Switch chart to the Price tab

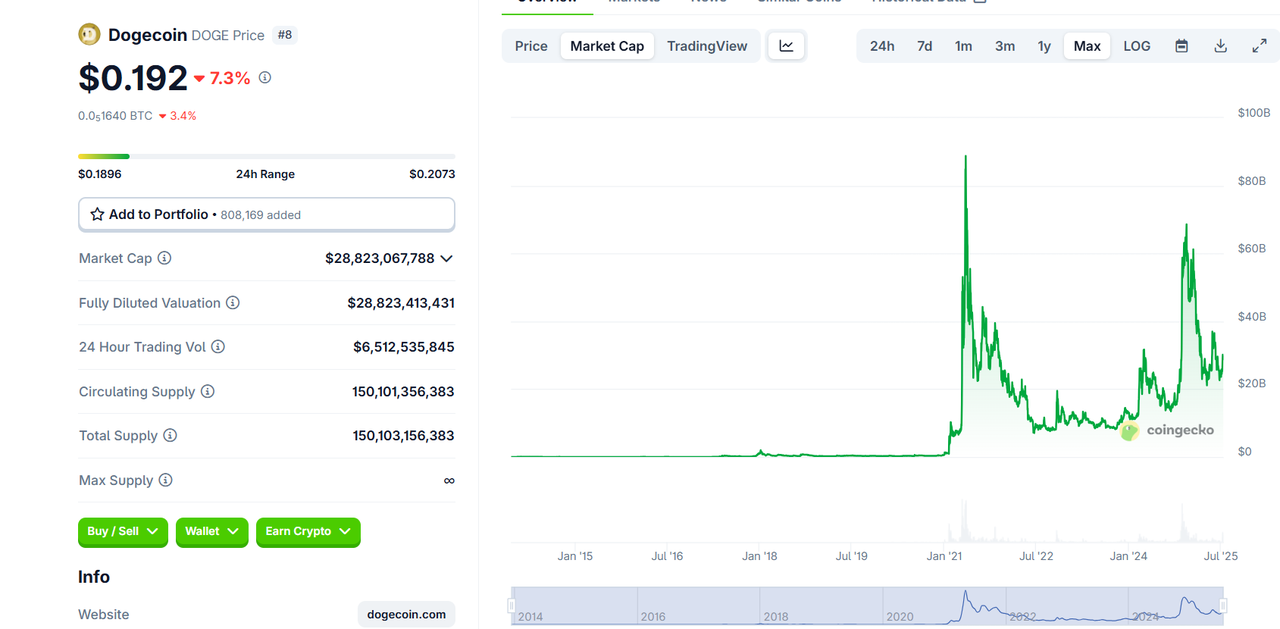[x=531, y=46]
